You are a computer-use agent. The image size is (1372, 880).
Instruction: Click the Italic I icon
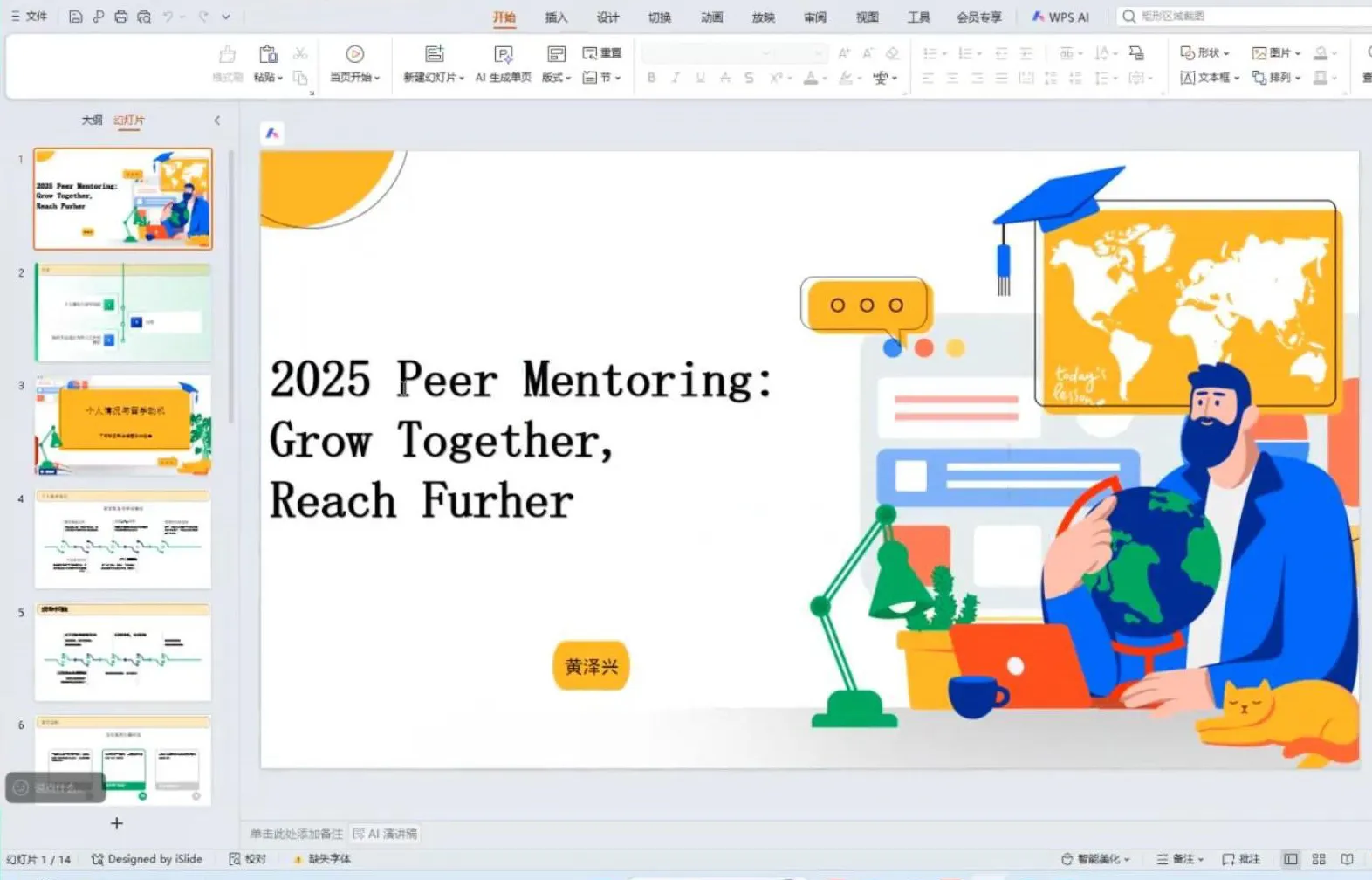pyautogui.click(x=676, y=78)
